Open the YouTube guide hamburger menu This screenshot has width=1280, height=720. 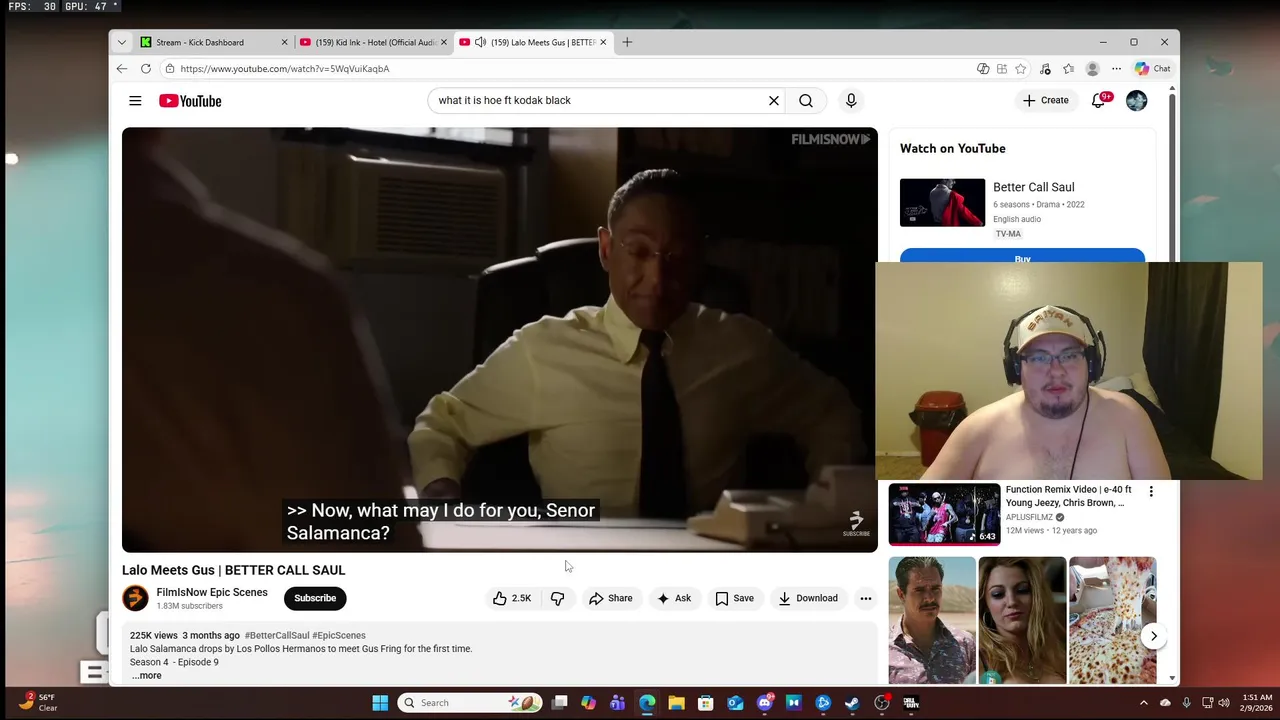coord(135,100)
